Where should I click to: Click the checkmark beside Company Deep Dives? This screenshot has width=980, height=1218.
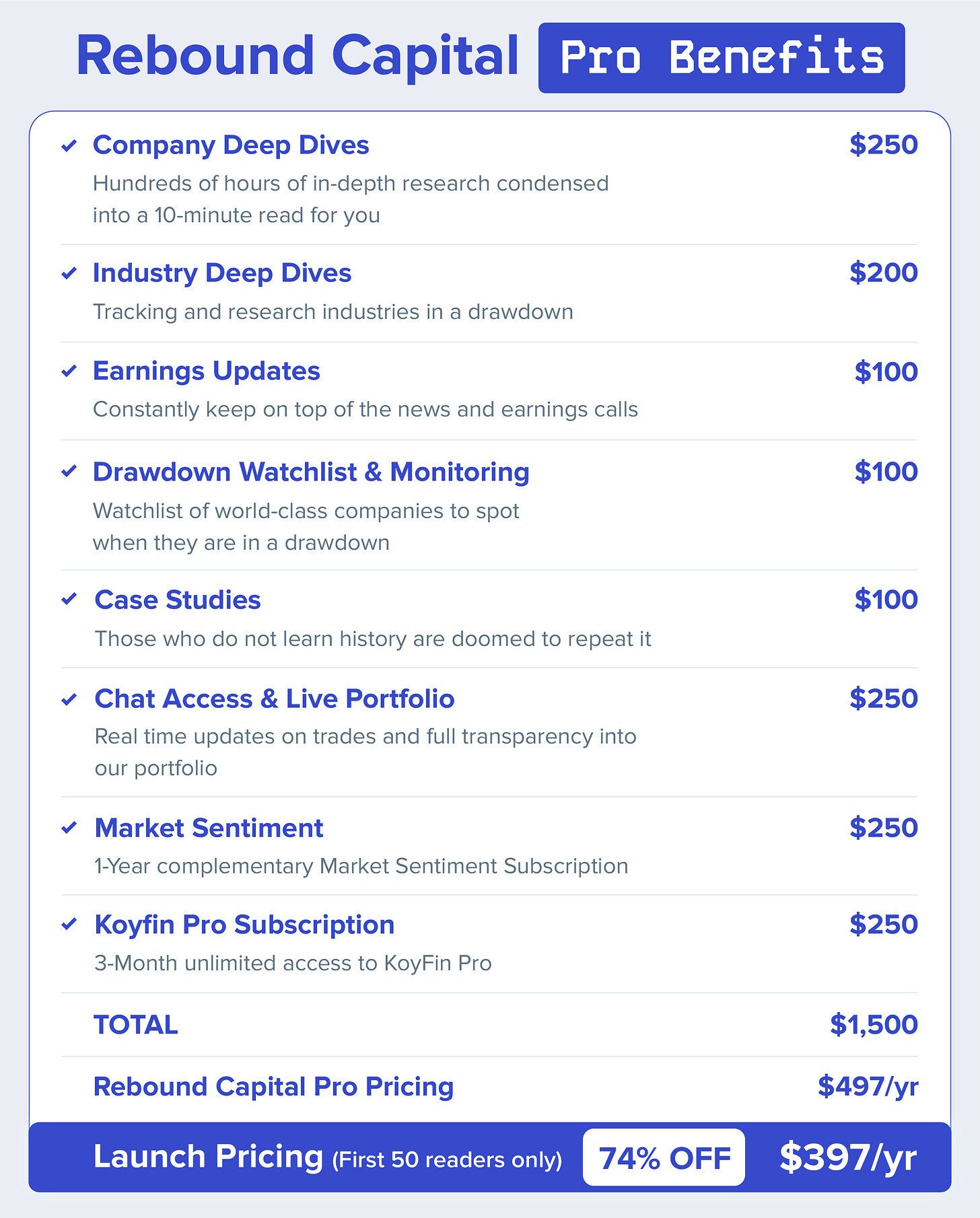click(x=69, y=145)
